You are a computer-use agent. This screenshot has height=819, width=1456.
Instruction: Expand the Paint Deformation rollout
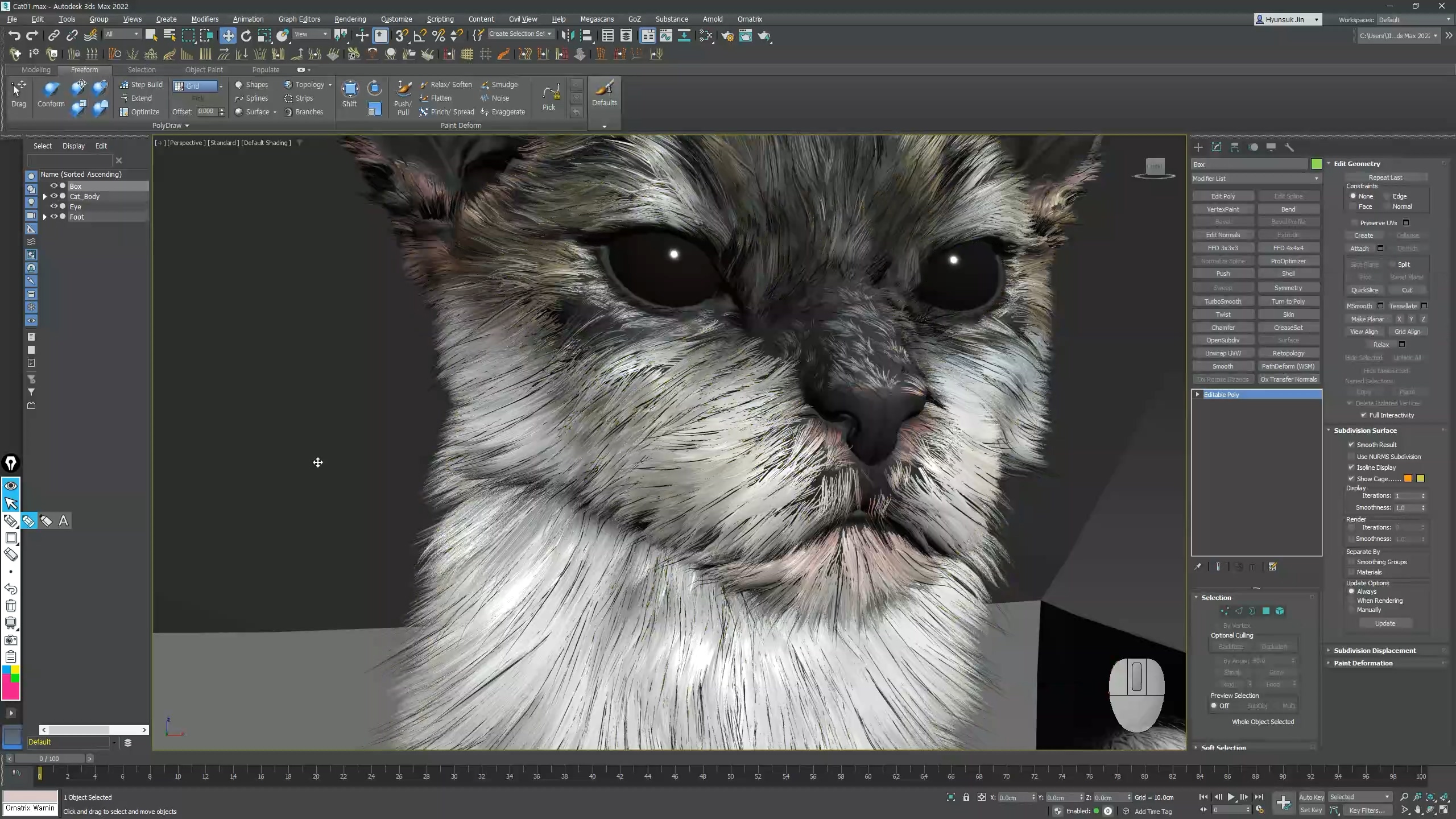[x=1363, y=663]
